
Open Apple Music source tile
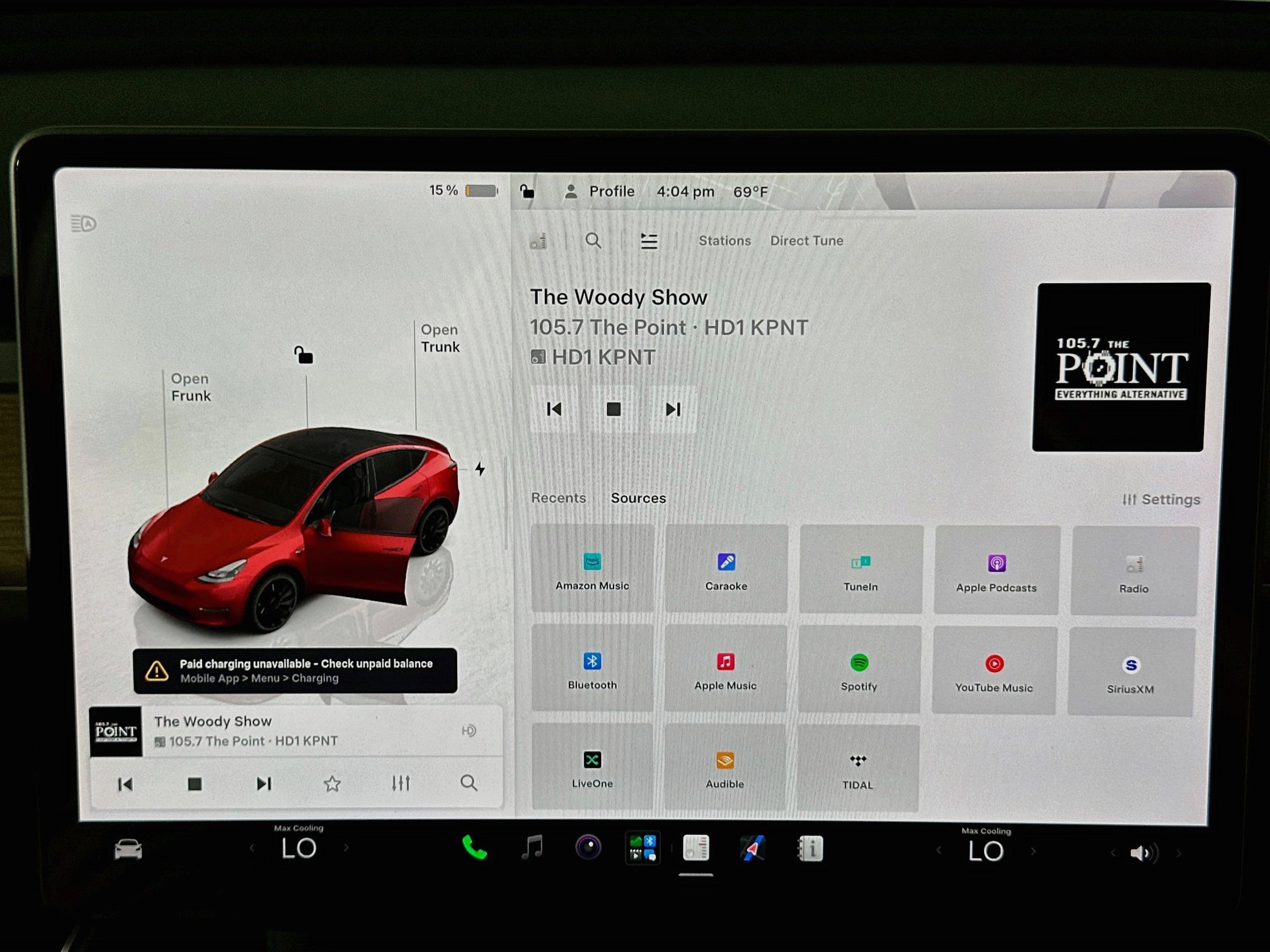[726, 669]
